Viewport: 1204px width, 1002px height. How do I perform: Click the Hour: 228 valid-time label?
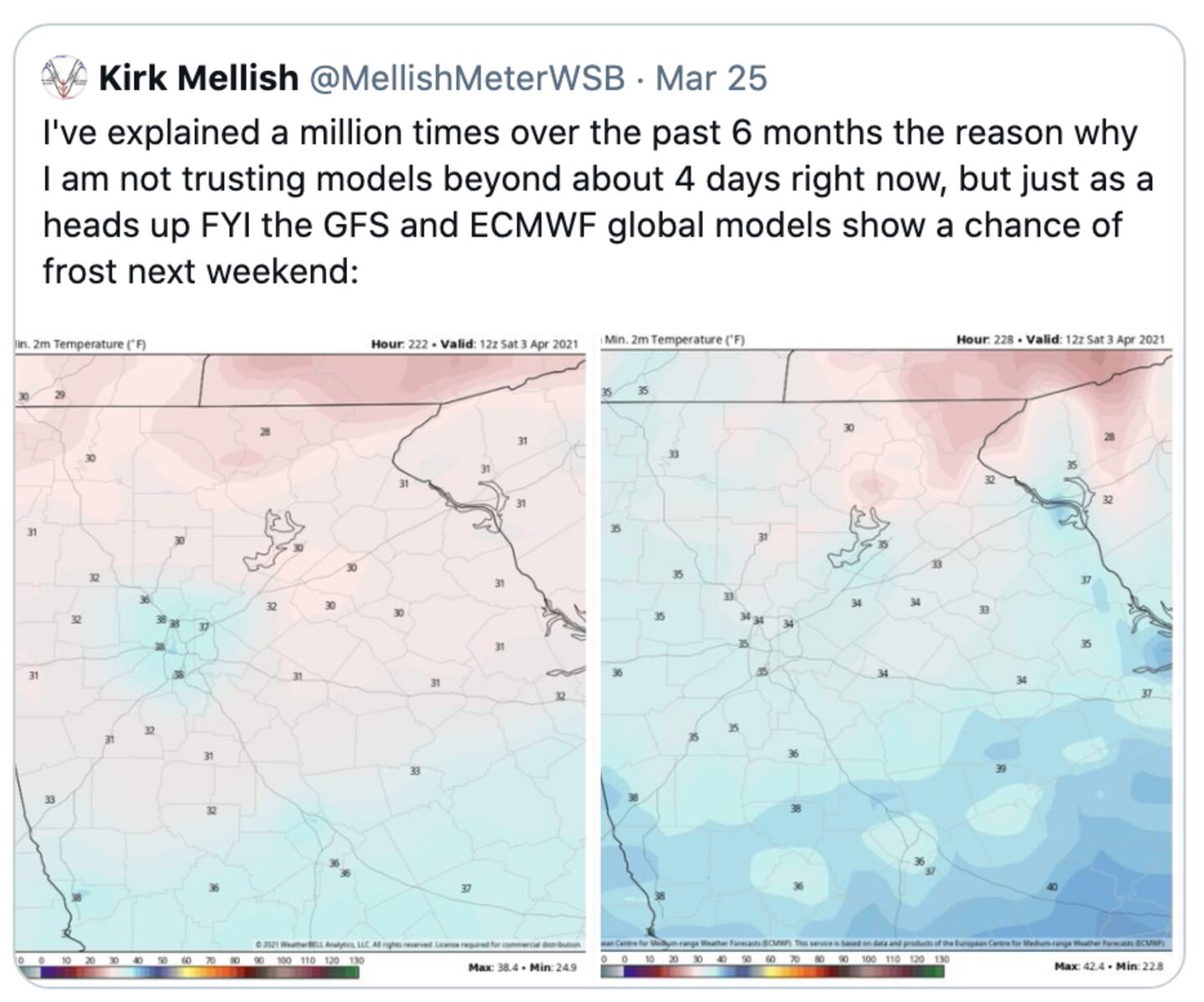click(1059, 339)
